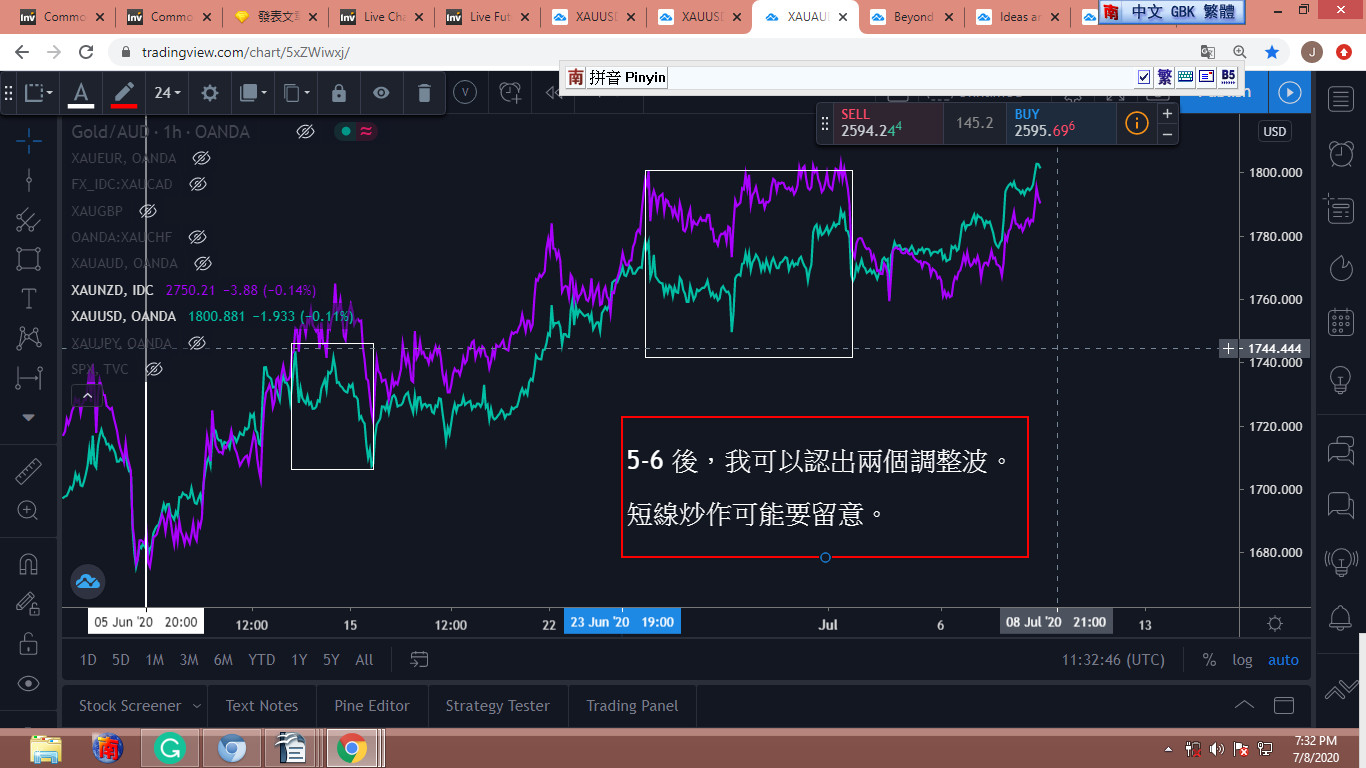1366x768 pixels.
Task: Click the browser address bar URL
Action: [246, 53]
